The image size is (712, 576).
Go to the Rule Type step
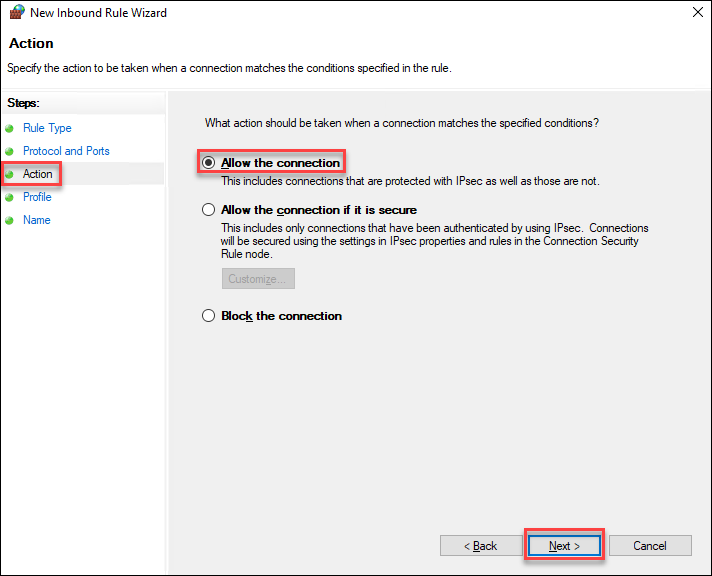pos(47,128)
